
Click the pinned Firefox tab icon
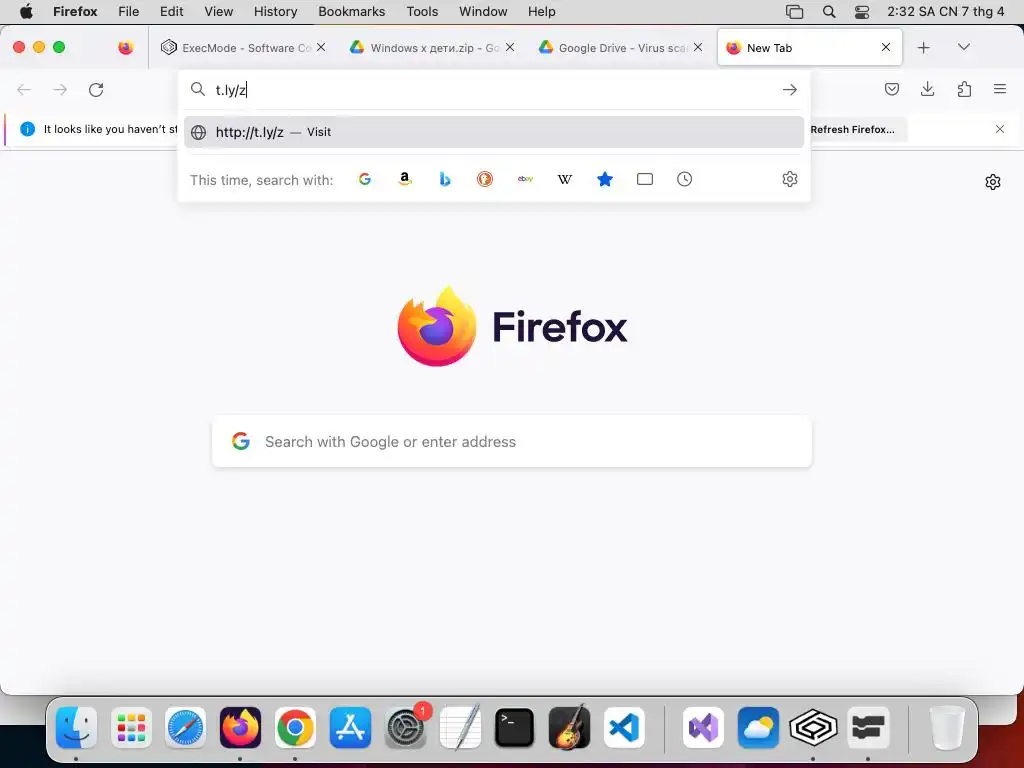coord(126,48)
